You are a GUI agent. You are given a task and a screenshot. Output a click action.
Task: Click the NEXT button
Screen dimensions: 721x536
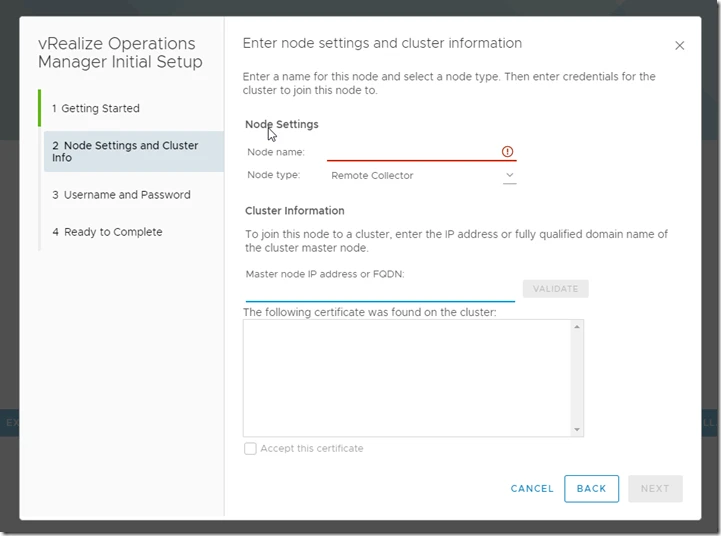655,489
